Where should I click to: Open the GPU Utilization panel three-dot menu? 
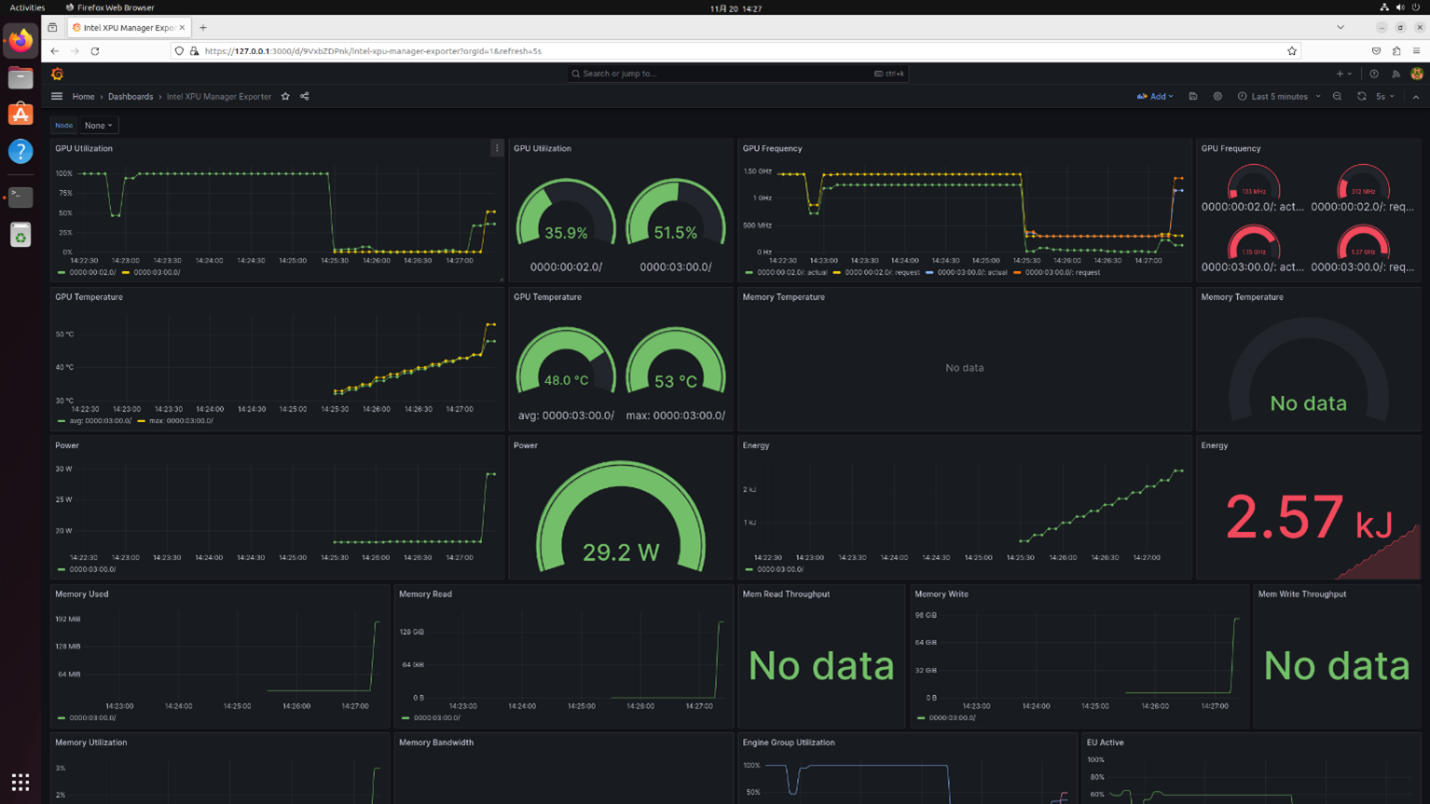coord(497,148)
